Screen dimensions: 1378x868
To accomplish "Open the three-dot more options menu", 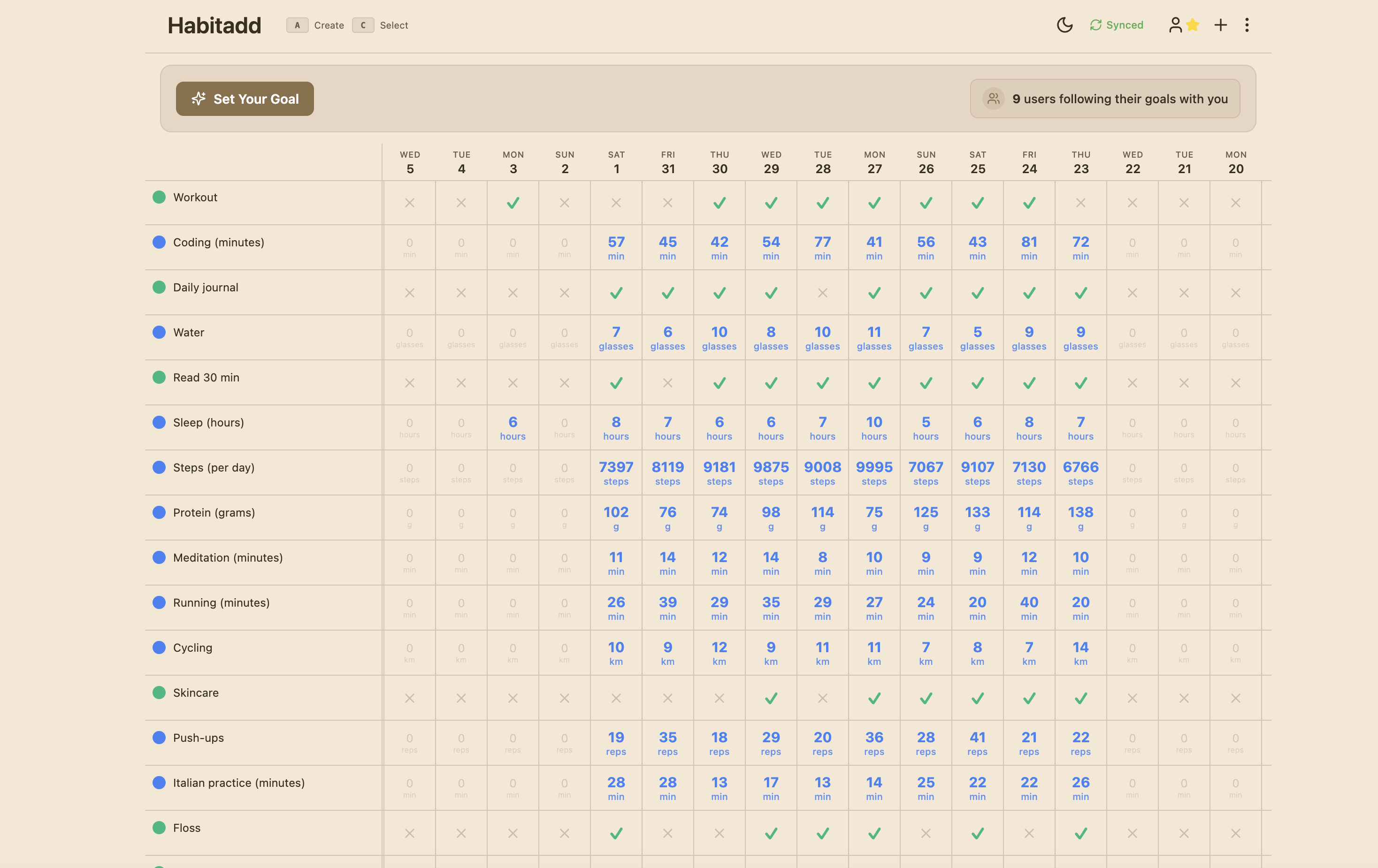I will (x=1247, y=25).
